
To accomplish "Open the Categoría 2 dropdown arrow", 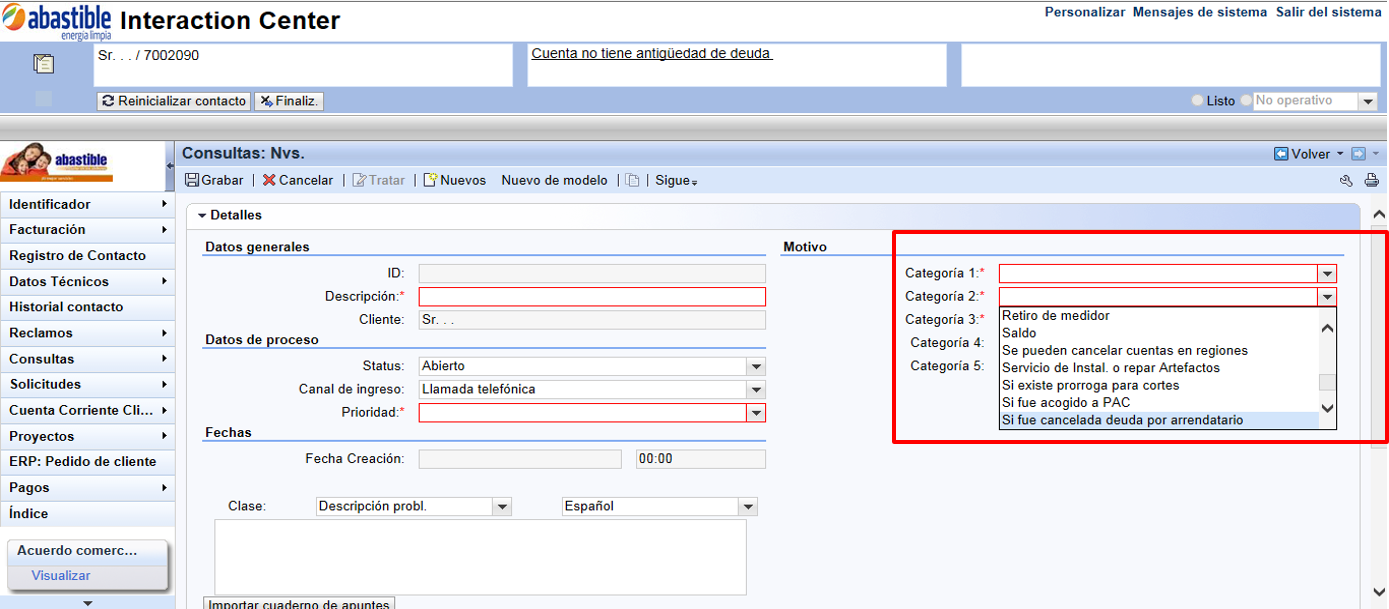I will pyautogui.click(x=1327, y=297).
